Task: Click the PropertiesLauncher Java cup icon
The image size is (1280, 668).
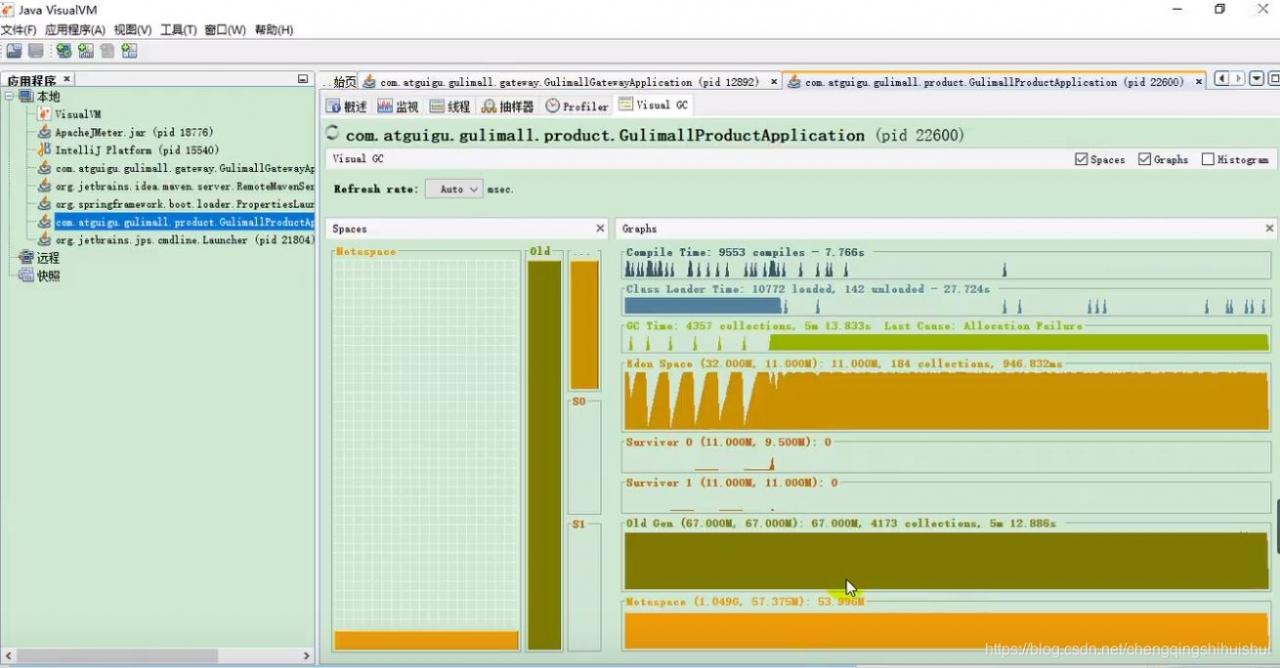Action: pos(44,204)
